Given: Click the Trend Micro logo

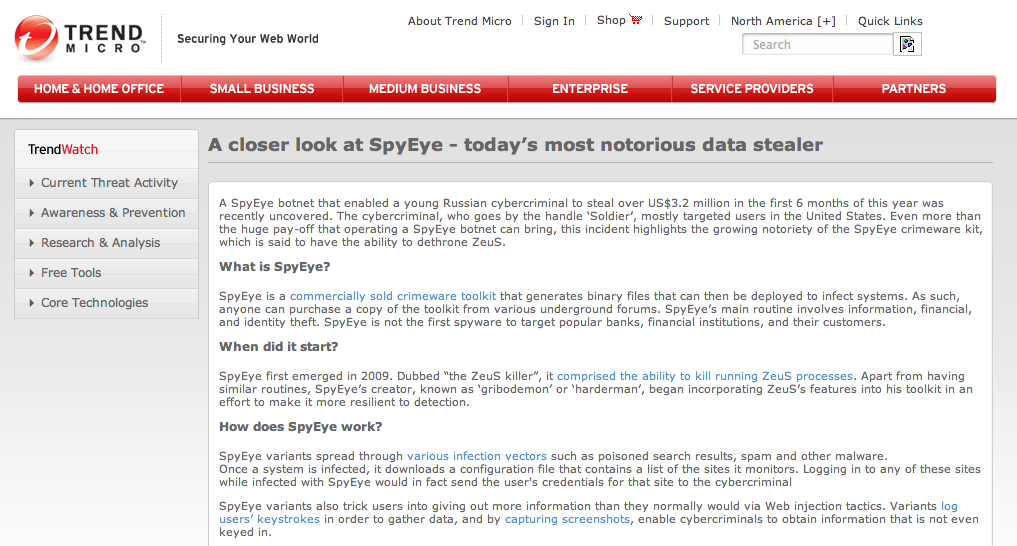Looking at the screenshot, I should [79, 39].
